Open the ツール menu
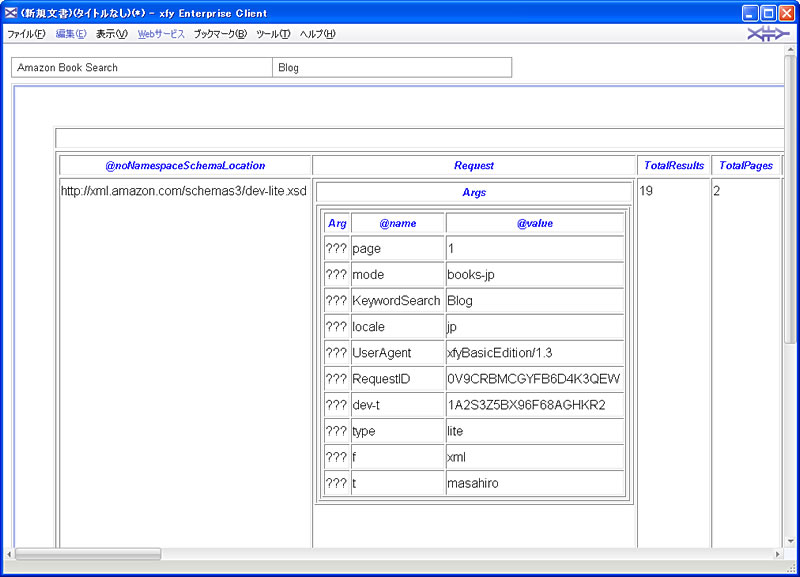 pyautogui.click(x=273, y=34)
